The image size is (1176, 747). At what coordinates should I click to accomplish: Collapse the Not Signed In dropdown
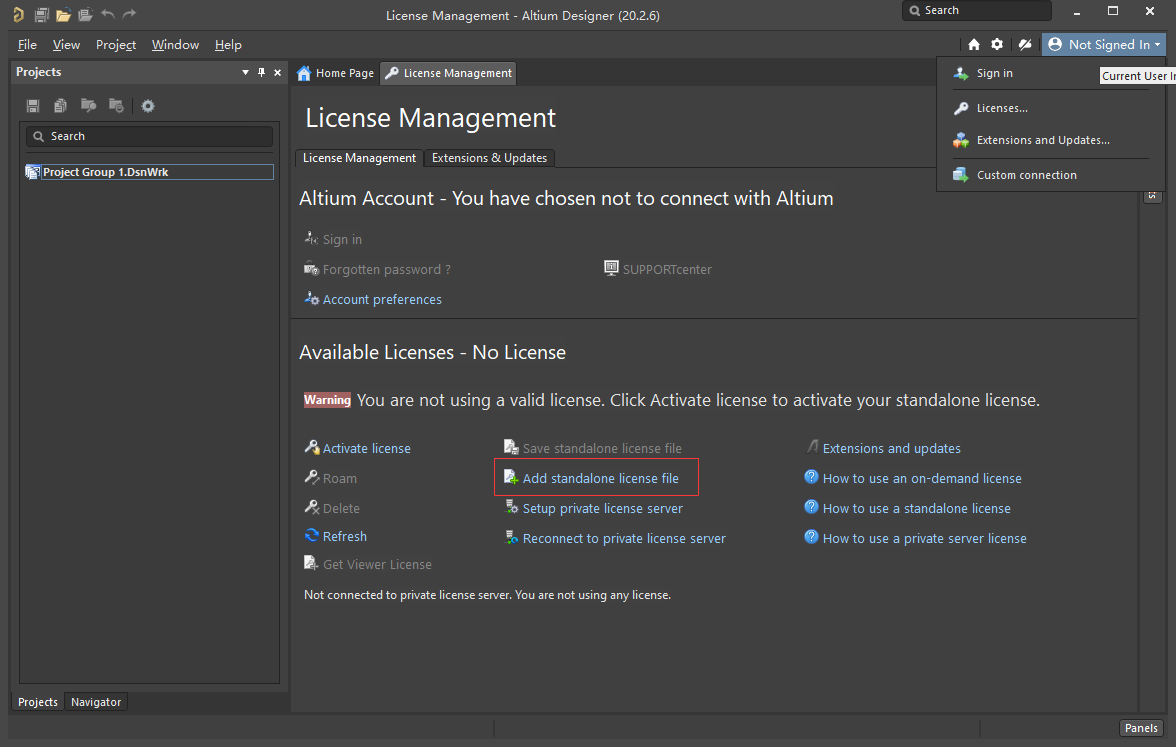pyautogui.click(x=1102, y=44)
